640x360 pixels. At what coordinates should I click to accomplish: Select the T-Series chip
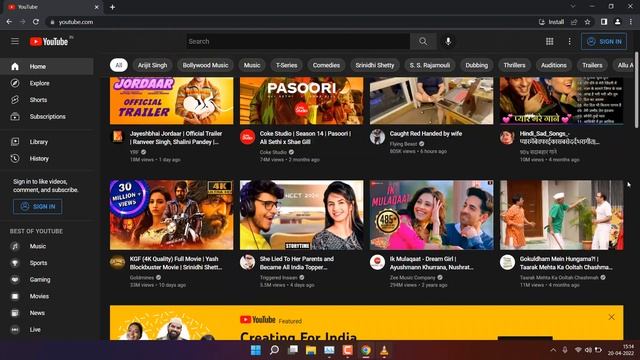pos(287,65)
